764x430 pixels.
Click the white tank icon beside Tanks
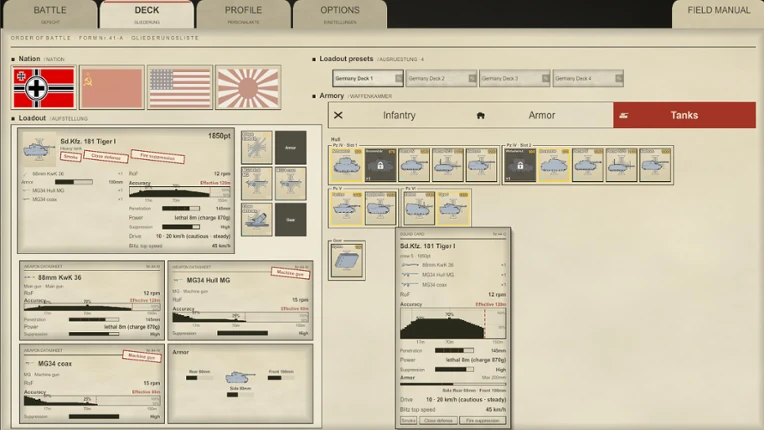(623, 115)
